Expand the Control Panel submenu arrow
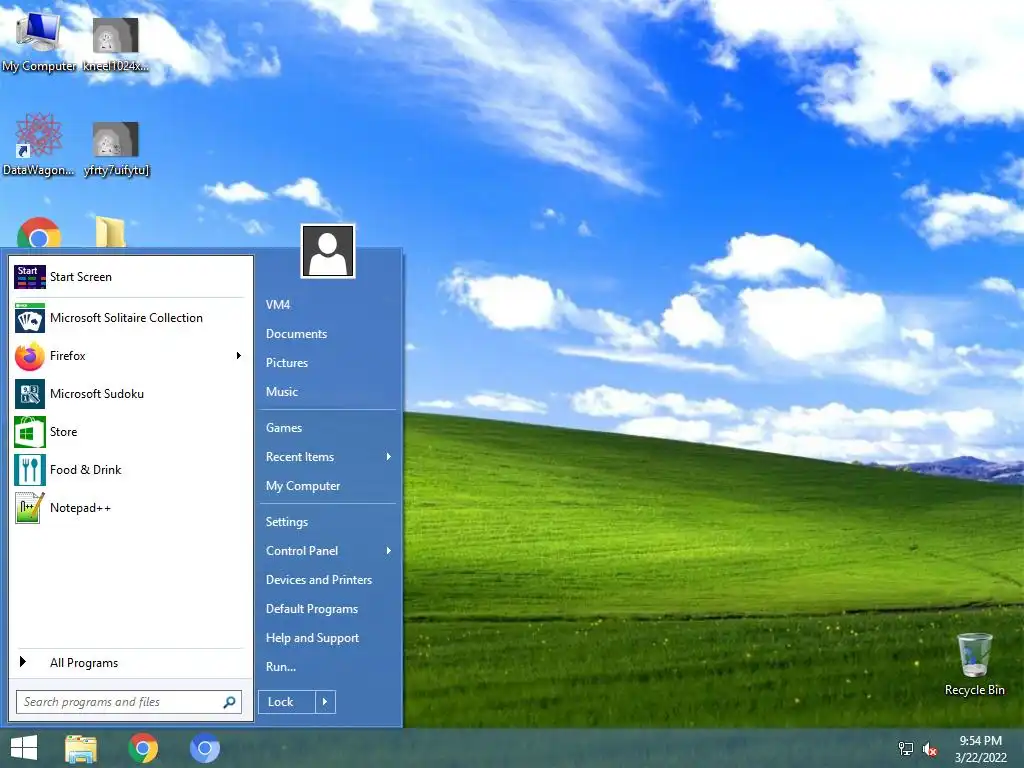The height and width of the screenshot is (768, 1024). [x=389, y=551]
